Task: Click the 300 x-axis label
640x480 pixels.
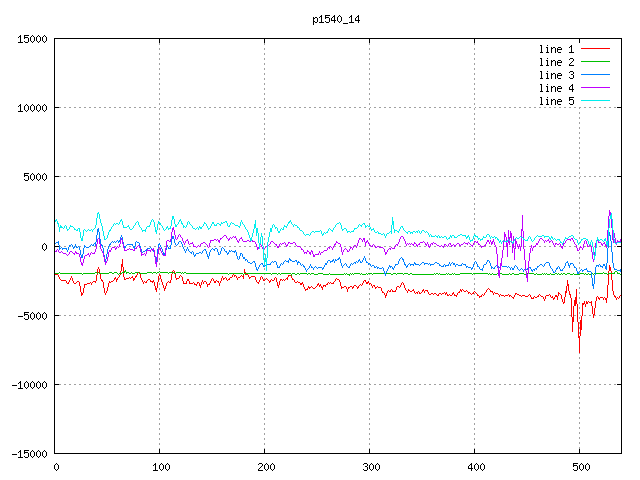Action: coord(371,467)
